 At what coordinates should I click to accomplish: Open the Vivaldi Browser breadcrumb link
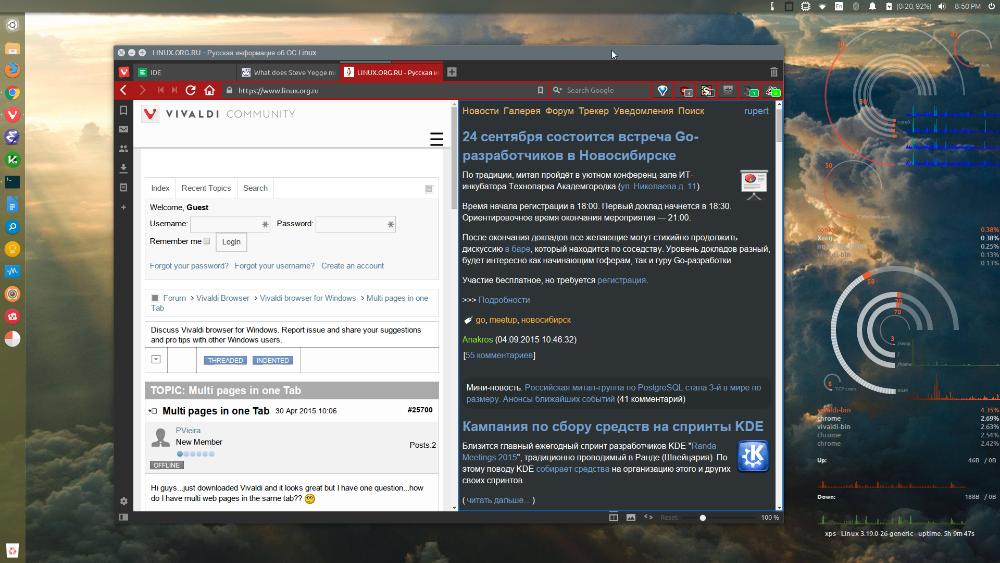point(223,298)
